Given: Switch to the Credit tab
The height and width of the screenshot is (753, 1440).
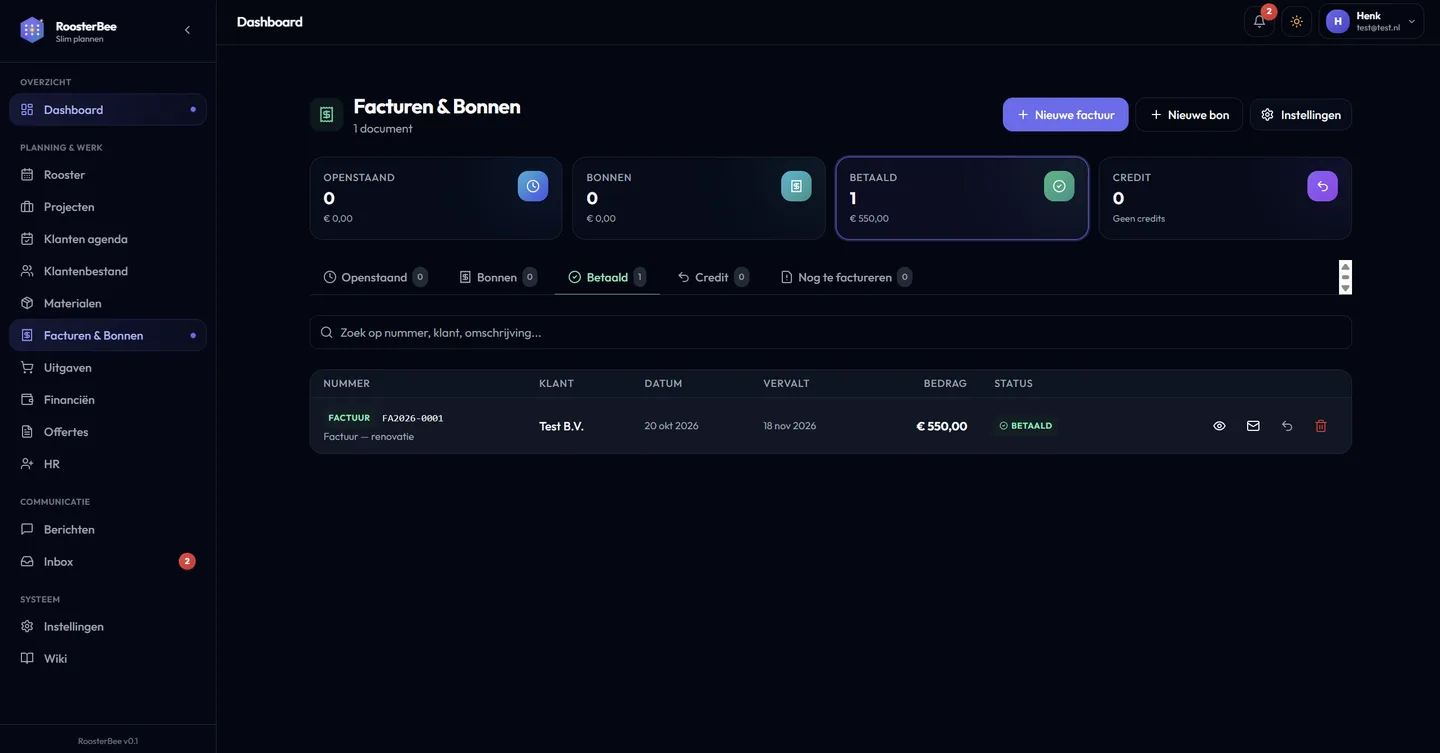Looking at the screenshot, I should (712, 277).
